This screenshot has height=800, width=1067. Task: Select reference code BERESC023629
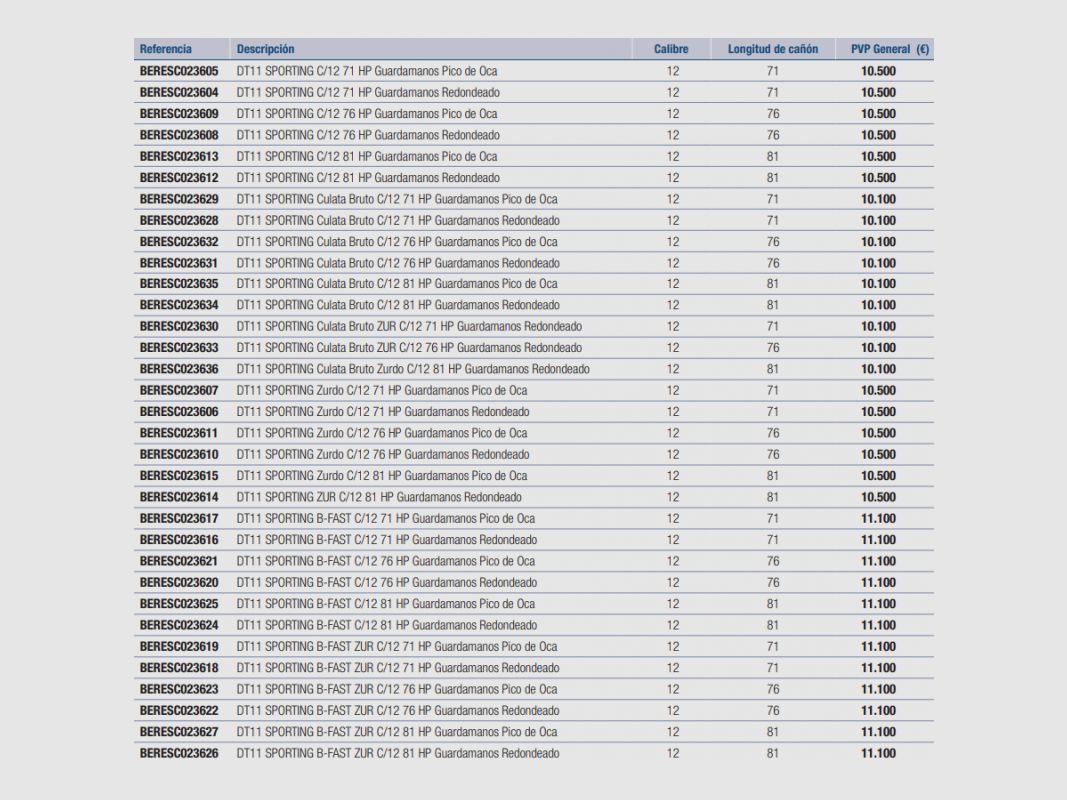[x=179, y=199]
